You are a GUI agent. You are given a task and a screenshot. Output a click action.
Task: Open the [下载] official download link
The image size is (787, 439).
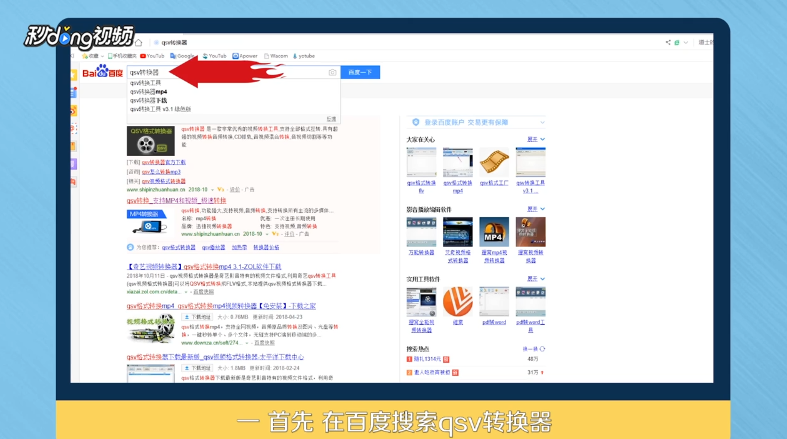pos(164,163)
